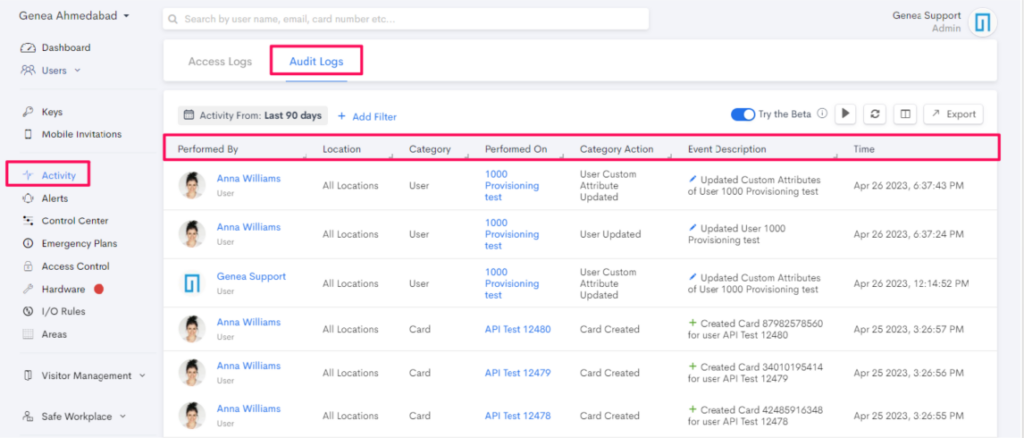
Task: Click the play live-stream button
Action: coord(845,114)
